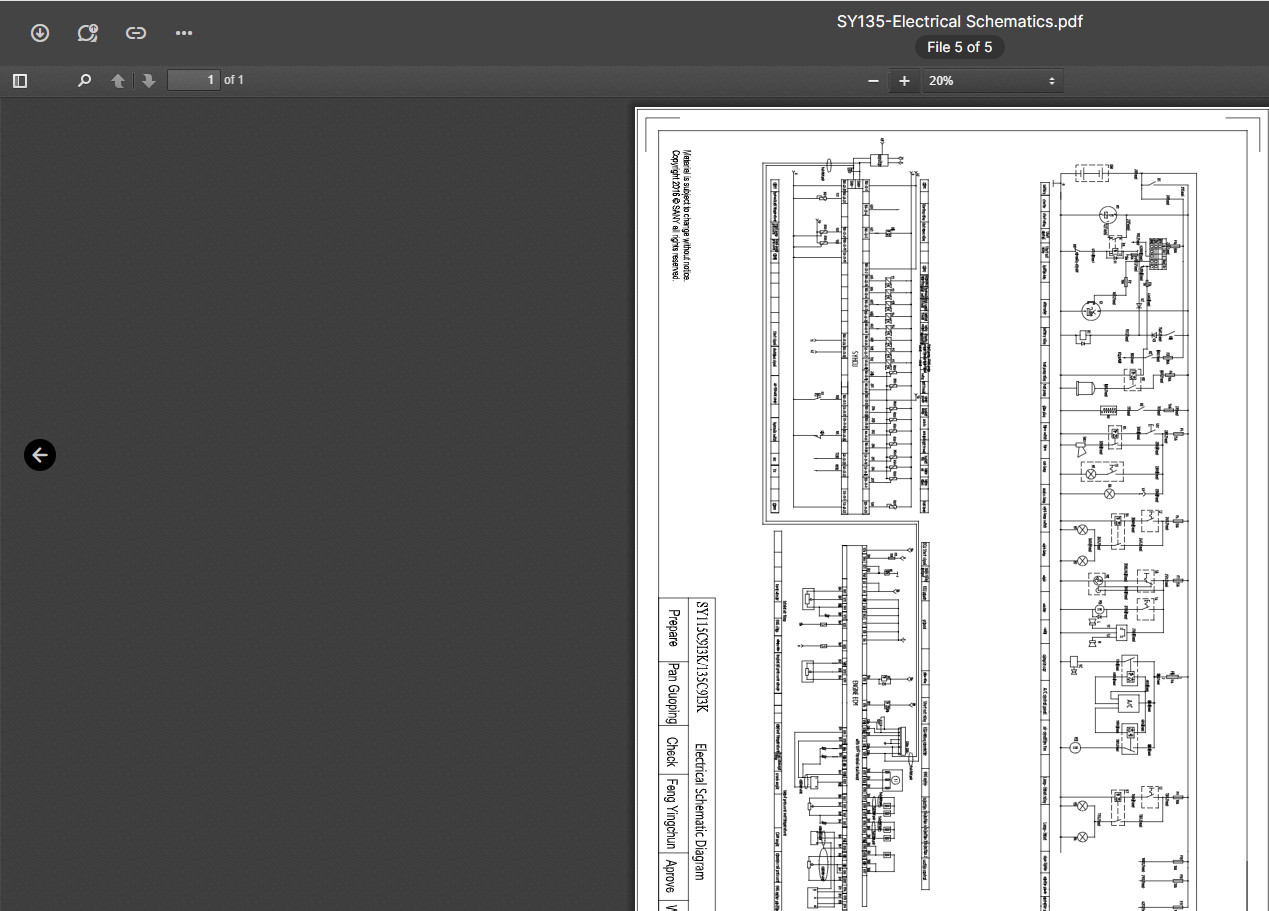Click the SY135-Electrical Schematics.pdf title
This screenshot has width=1269, height=911.
(960, 21)
